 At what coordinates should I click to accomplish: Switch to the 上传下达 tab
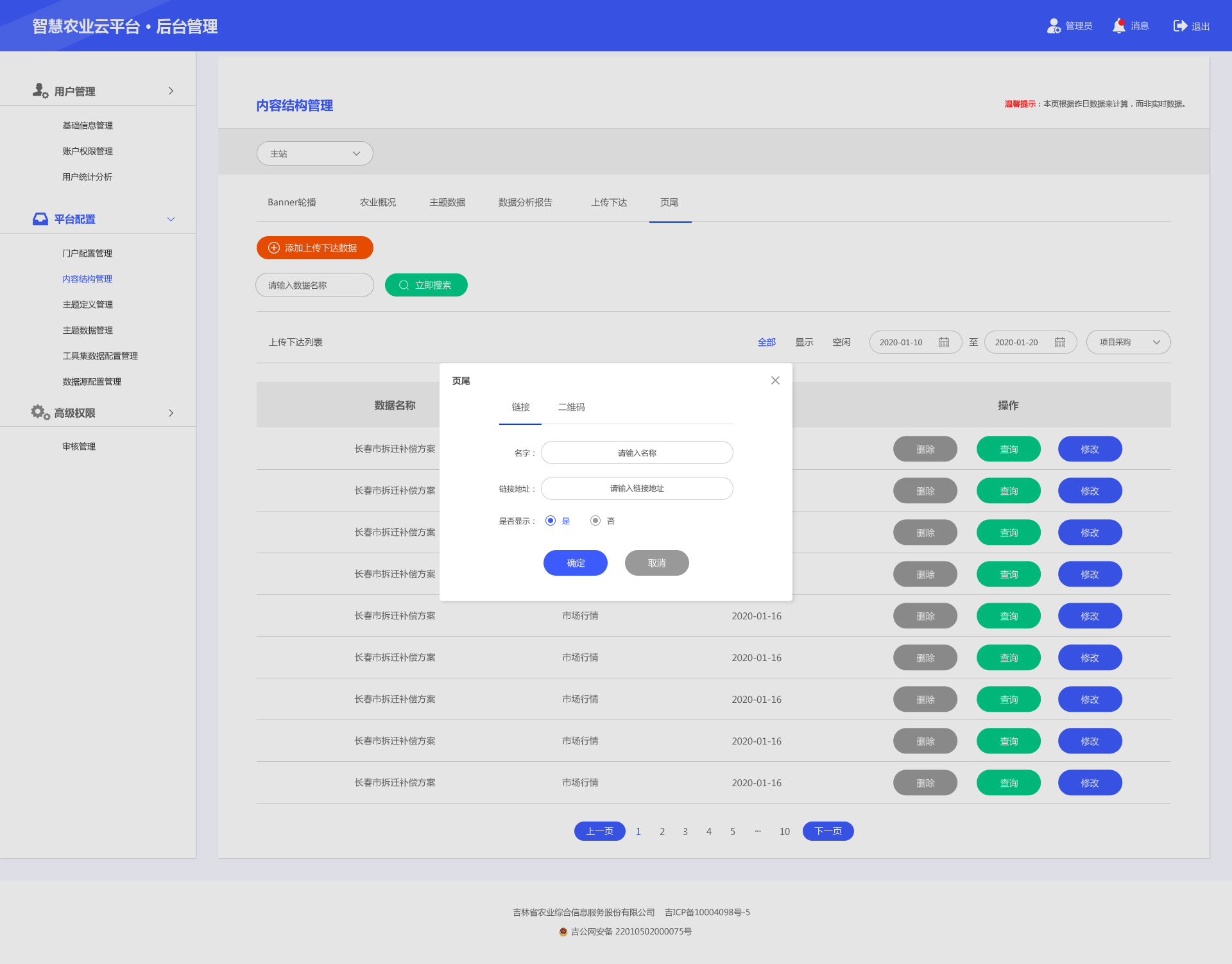click(x=609, y=202)
